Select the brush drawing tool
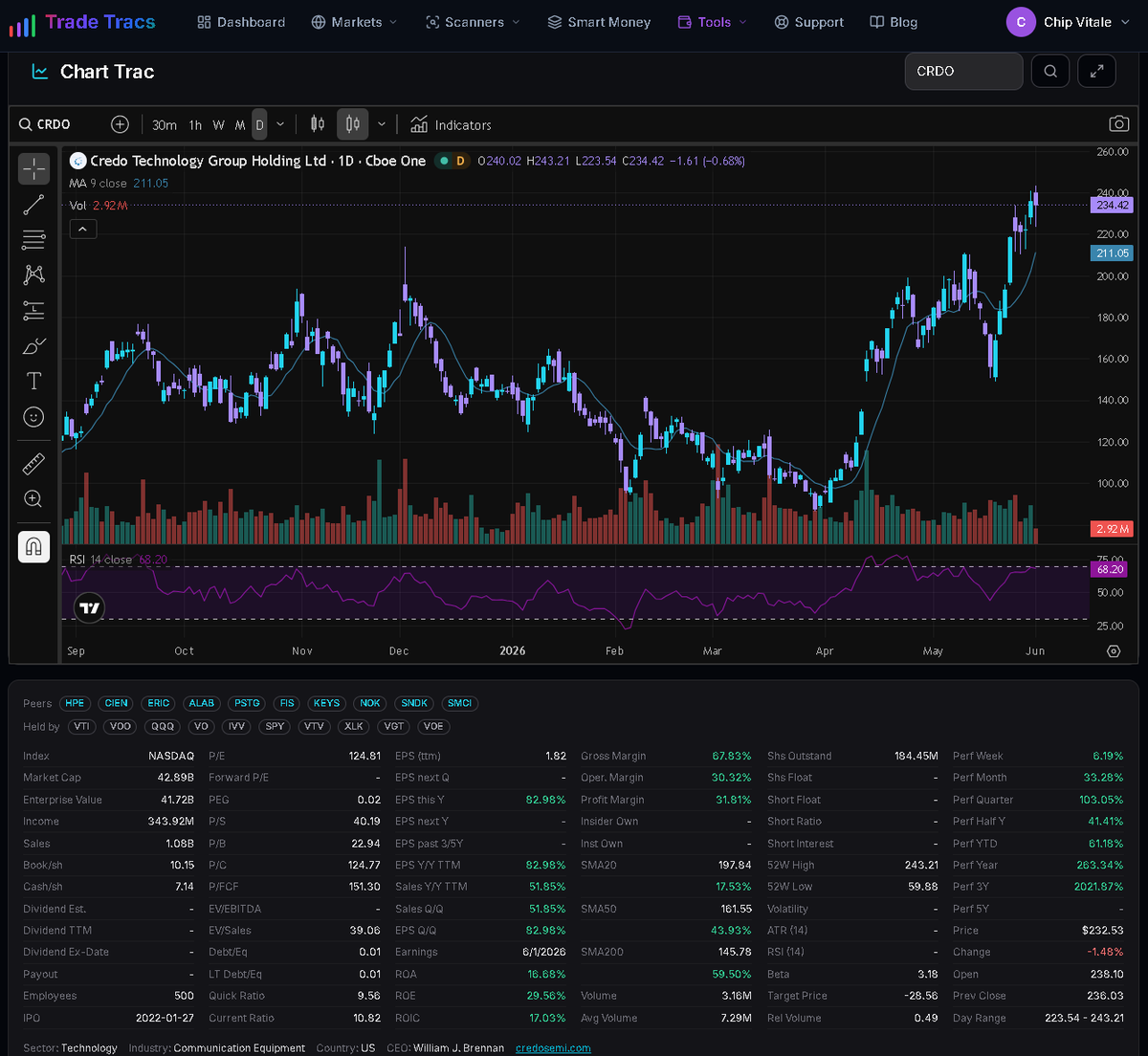 (x=33, y=345)
